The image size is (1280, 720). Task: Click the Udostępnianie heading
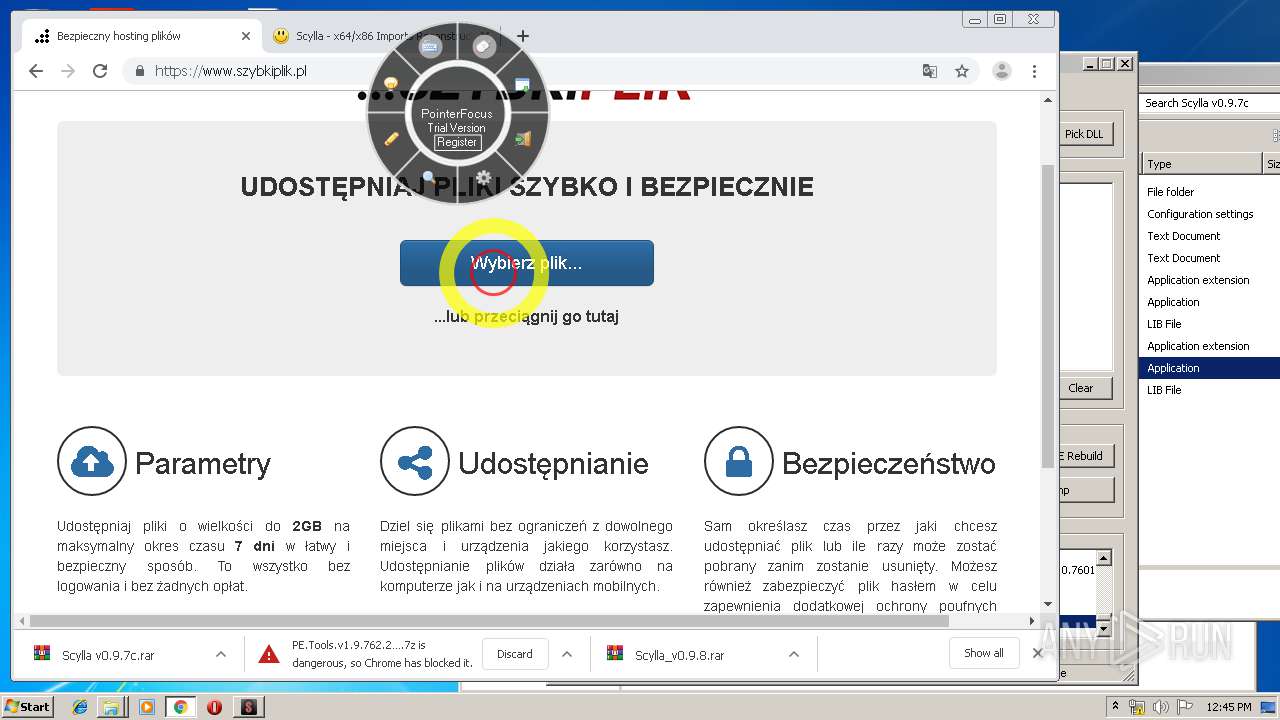pyautogui.click(x=553, y=464)
